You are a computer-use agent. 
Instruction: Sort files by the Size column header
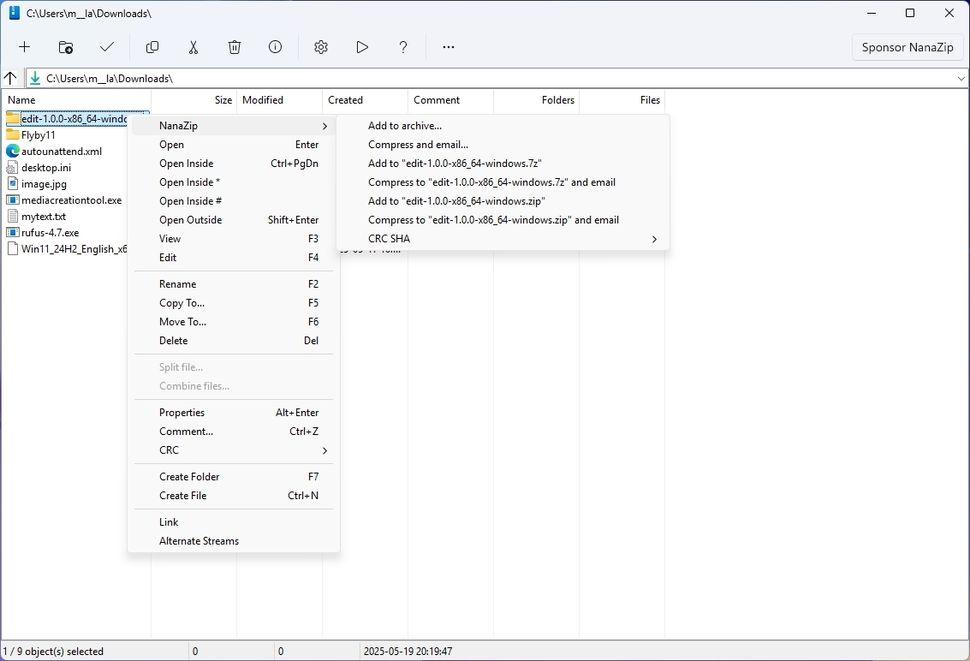(x=222, y=100)
